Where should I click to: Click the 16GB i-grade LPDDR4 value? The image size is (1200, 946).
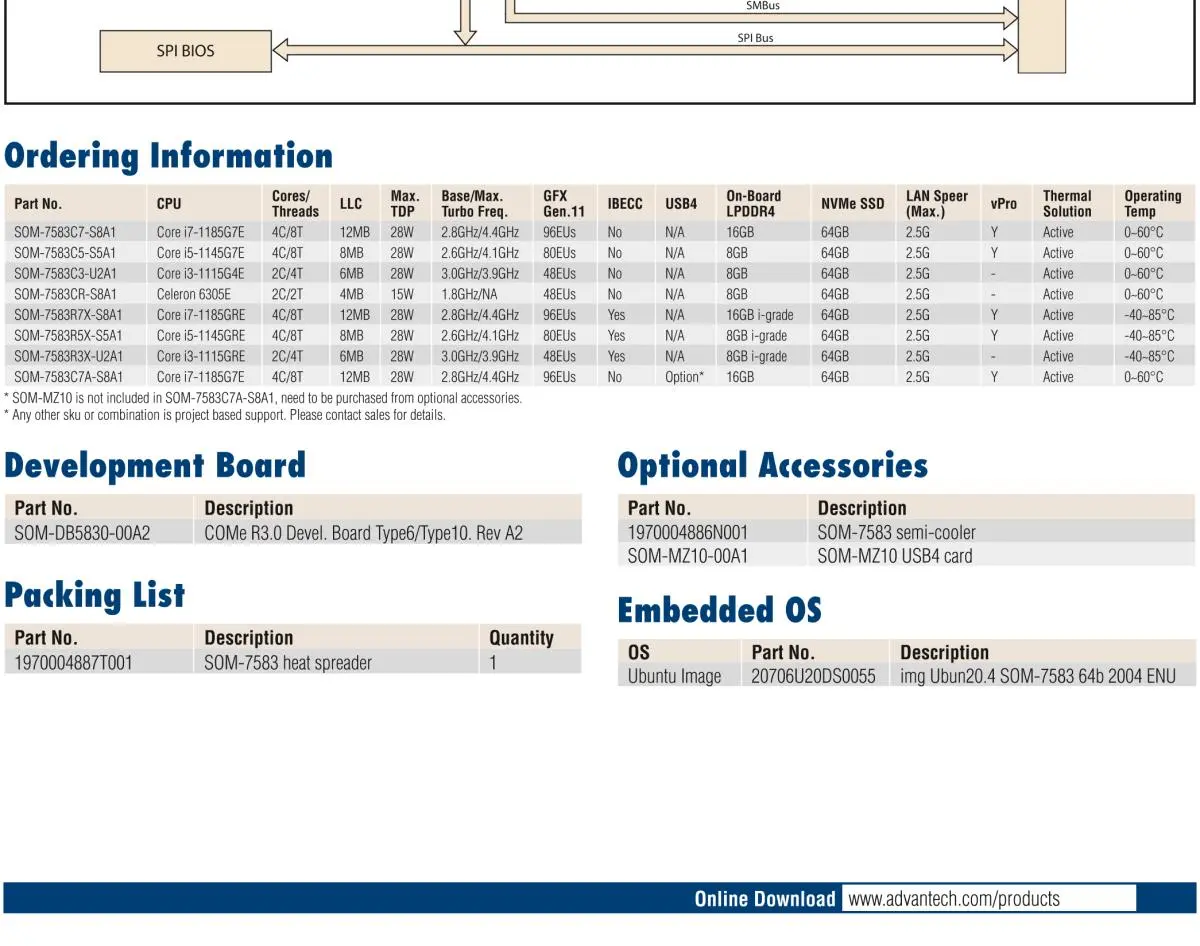pyautogui.click(x=760, y=315)
